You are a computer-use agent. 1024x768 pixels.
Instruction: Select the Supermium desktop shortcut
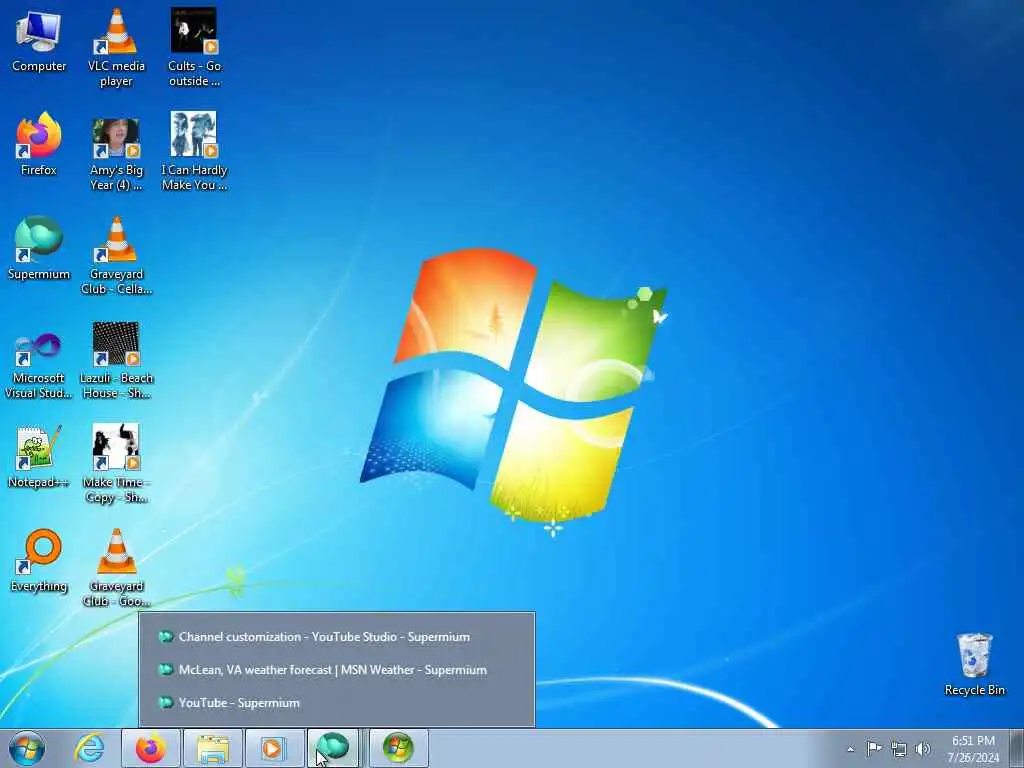[39, 249]
